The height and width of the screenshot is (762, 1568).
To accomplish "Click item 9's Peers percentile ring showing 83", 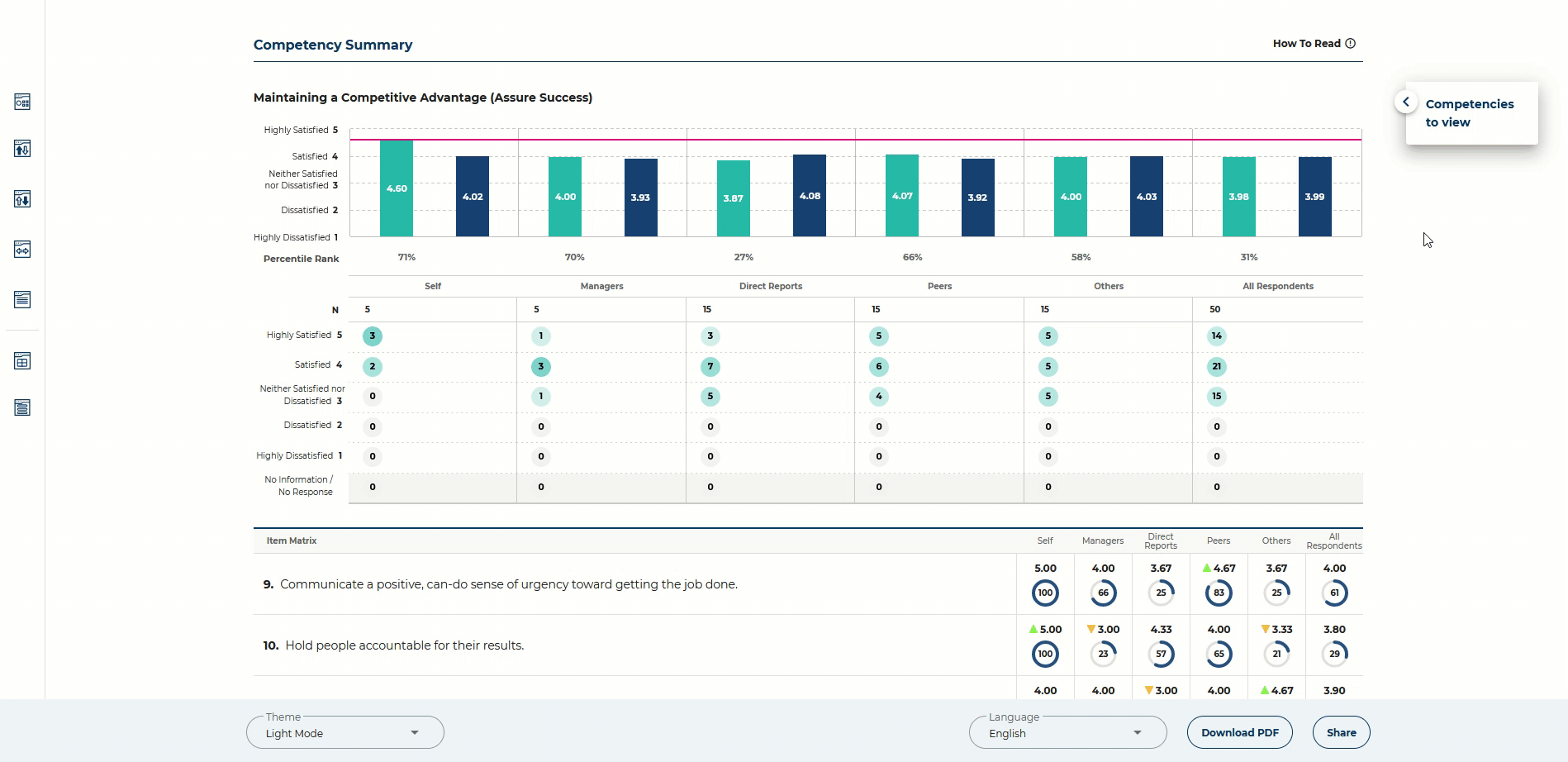I will tap(1219, 593).
